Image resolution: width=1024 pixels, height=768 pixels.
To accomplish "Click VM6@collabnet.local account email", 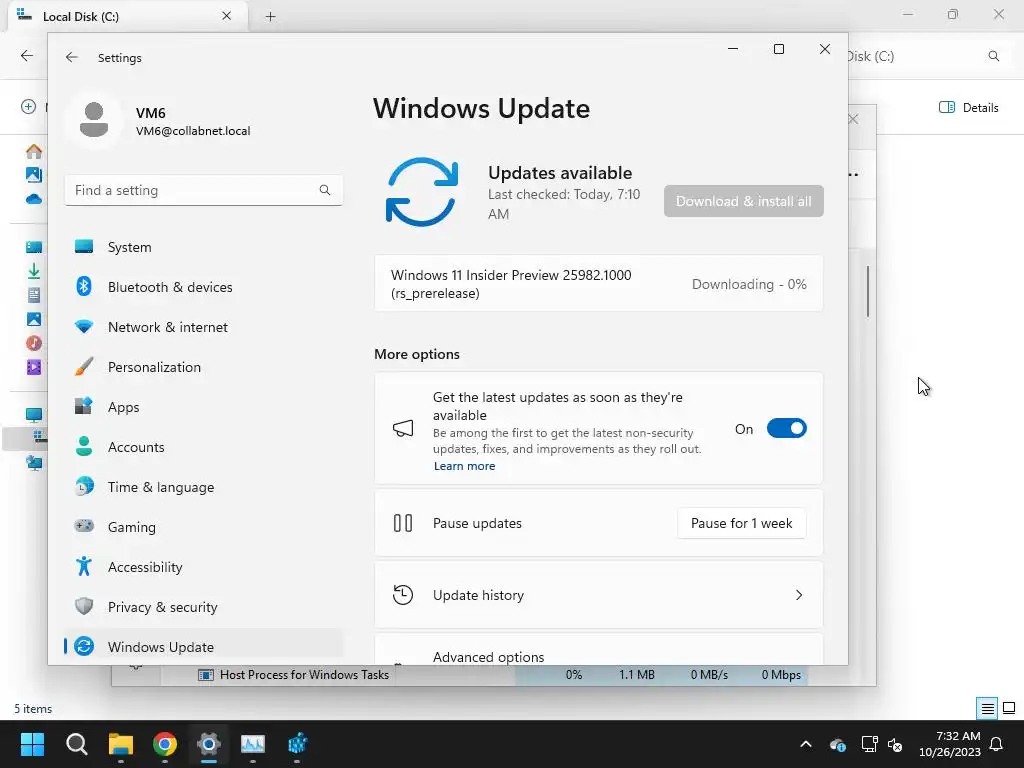I will pyautogui.click(x=193, y=131).
